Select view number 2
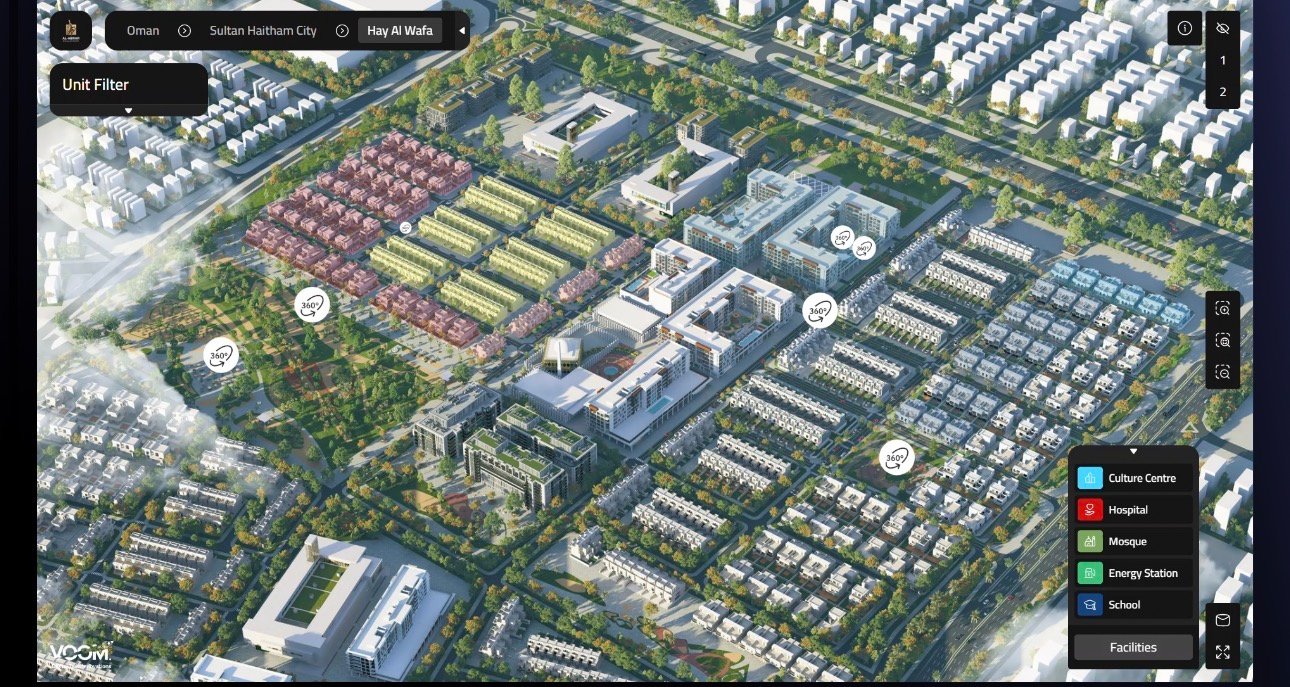This screenshot has width=1290, height=687. tap(1222, 92)
